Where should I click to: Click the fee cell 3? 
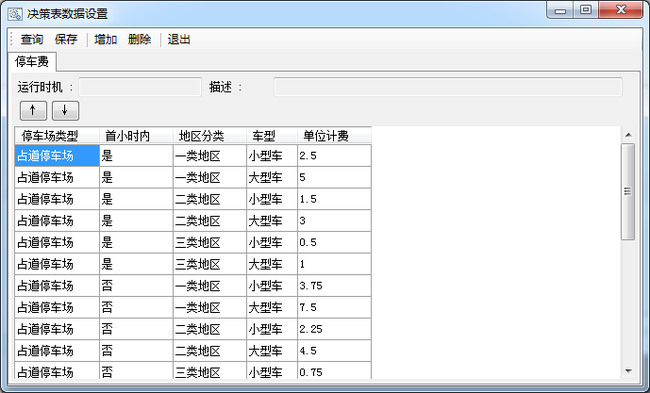[334, 221]
